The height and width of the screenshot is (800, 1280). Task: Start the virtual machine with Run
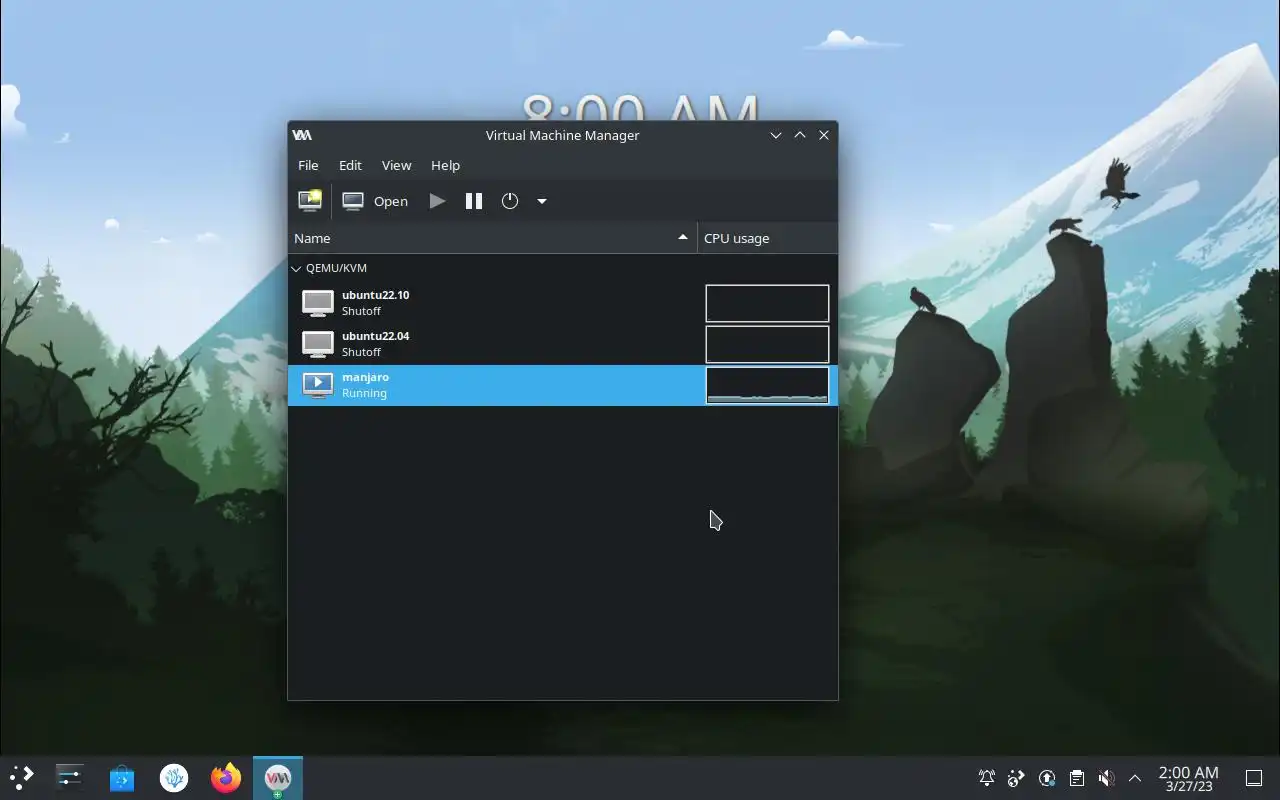click(437, 201)
